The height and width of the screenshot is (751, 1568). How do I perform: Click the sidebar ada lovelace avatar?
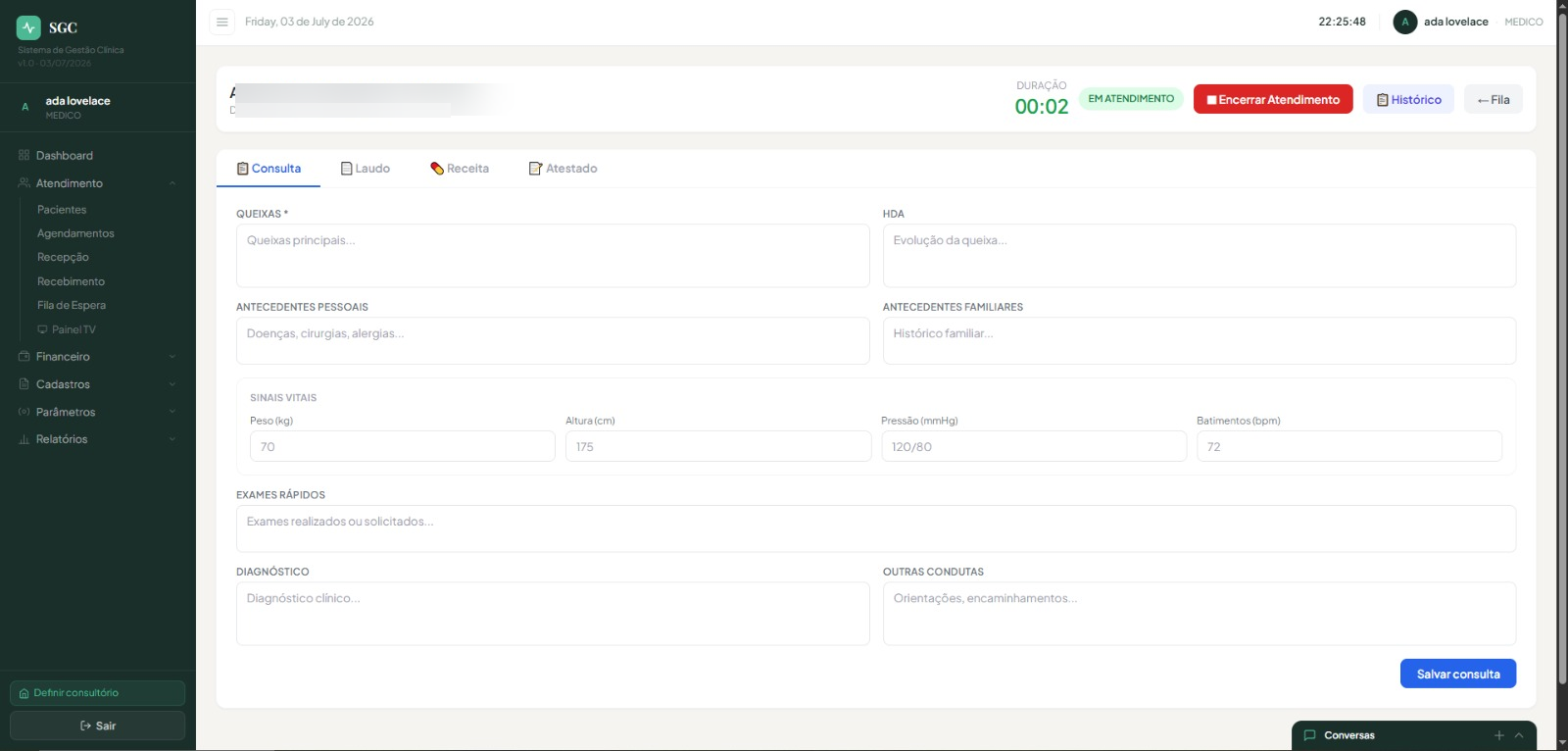click(x=25, y=107)
